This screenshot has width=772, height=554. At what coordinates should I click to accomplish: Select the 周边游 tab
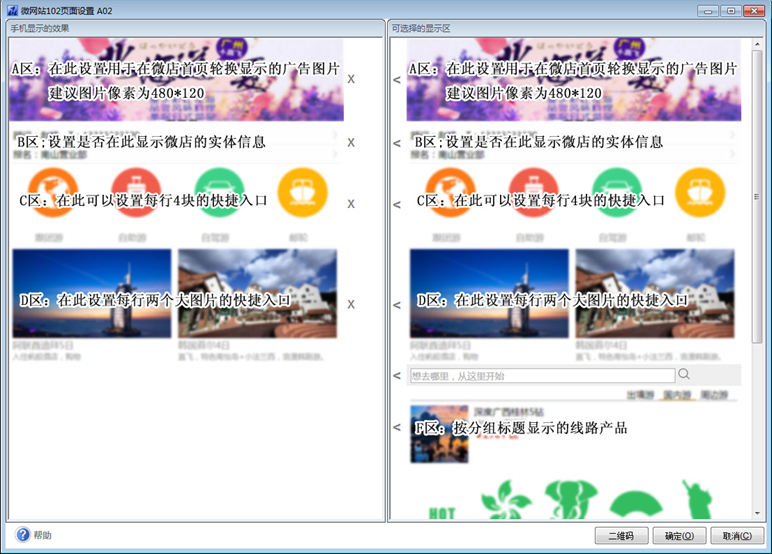tap(714, 395)
